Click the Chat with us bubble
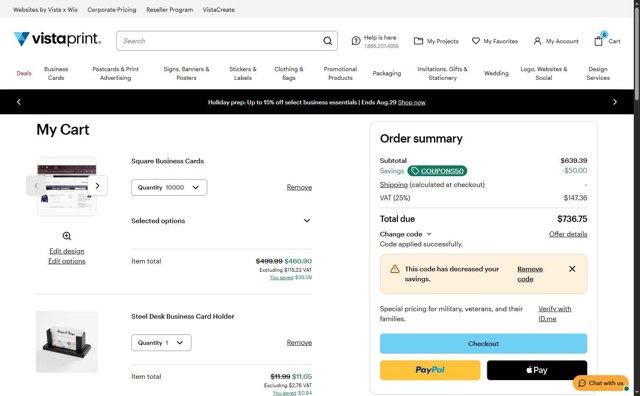 [601, 383]
